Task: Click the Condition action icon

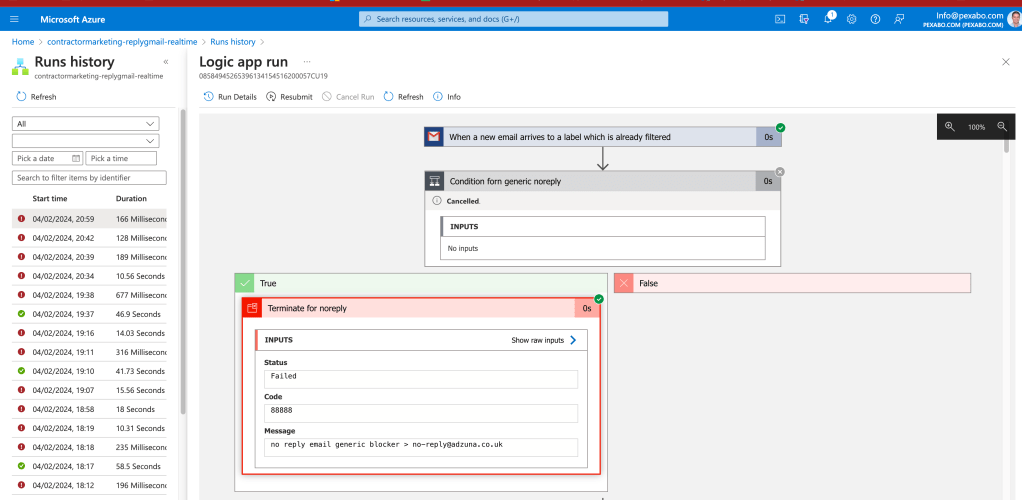Action: tap(434, 181)
